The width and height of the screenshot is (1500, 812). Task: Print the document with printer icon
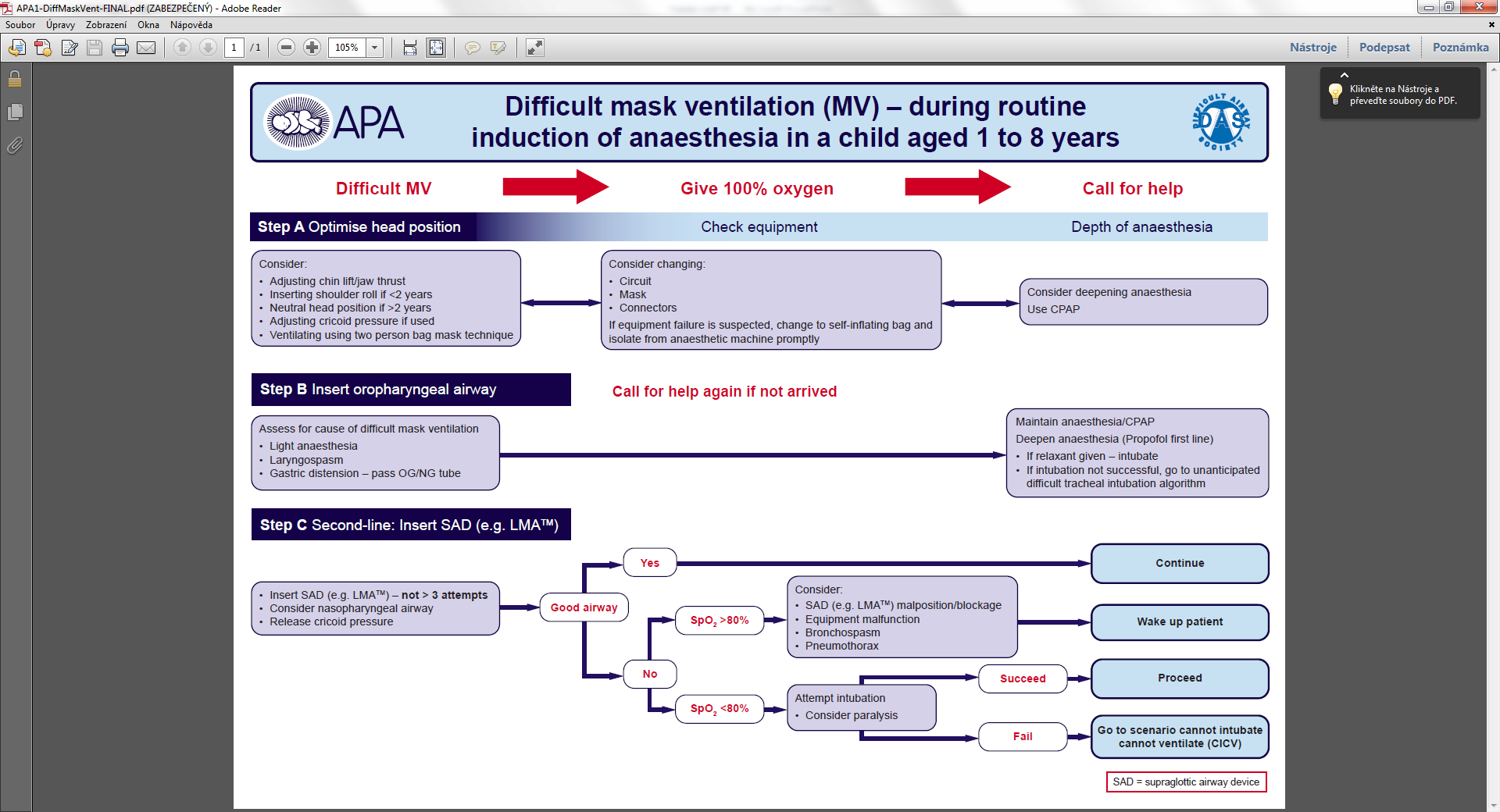[x=120, y=48]
